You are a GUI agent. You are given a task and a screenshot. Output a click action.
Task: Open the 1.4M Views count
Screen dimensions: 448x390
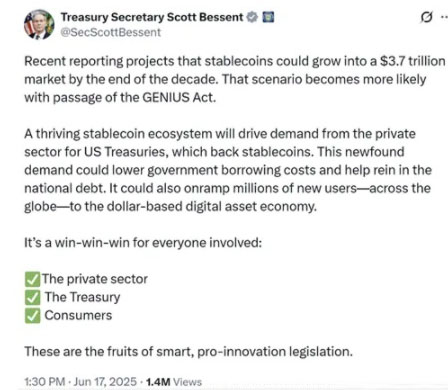[174, 382]
